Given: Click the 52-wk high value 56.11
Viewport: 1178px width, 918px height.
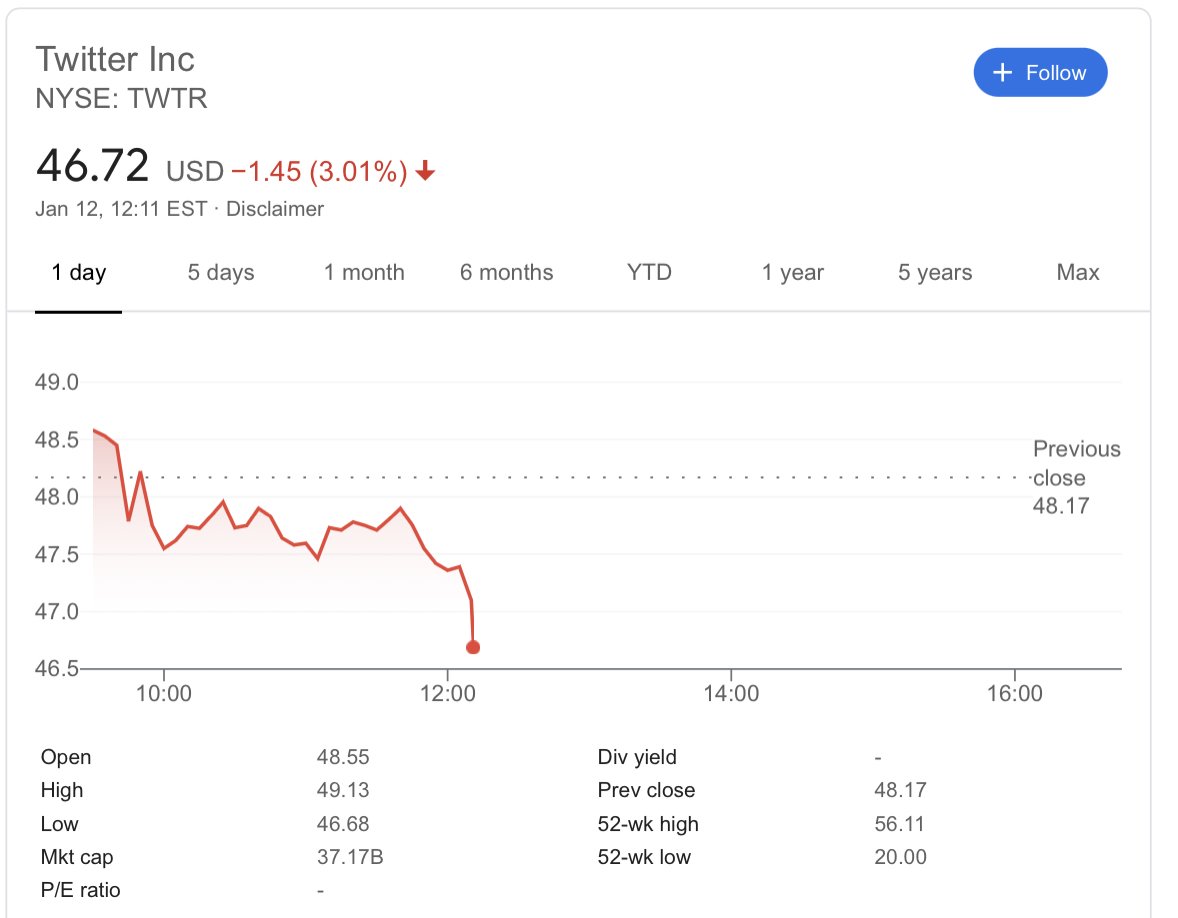Looking at the screenshot, I should click(x=899, y=823).
